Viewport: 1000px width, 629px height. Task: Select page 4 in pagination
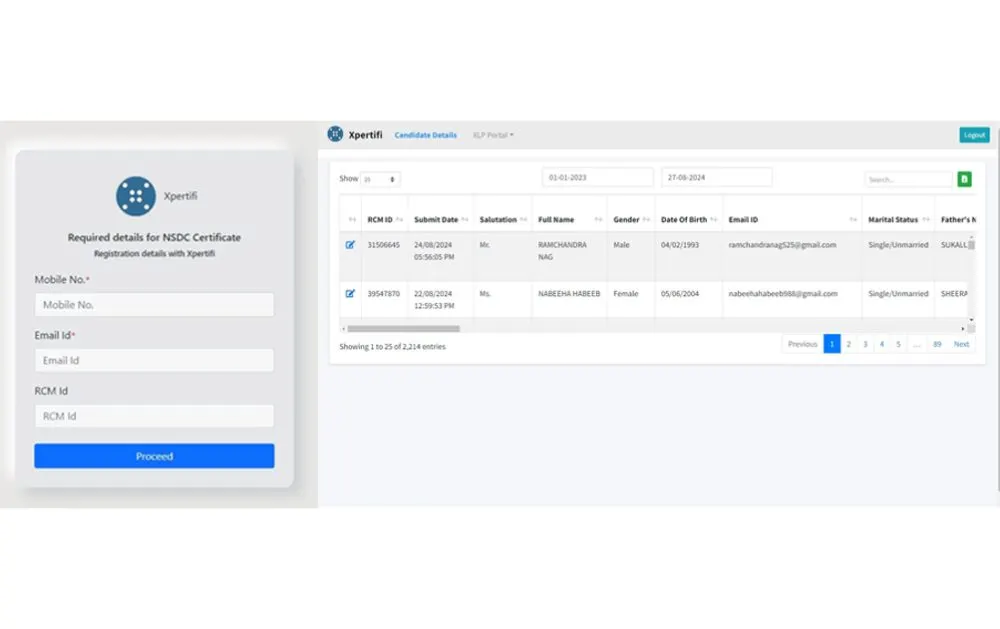[882, 344]
